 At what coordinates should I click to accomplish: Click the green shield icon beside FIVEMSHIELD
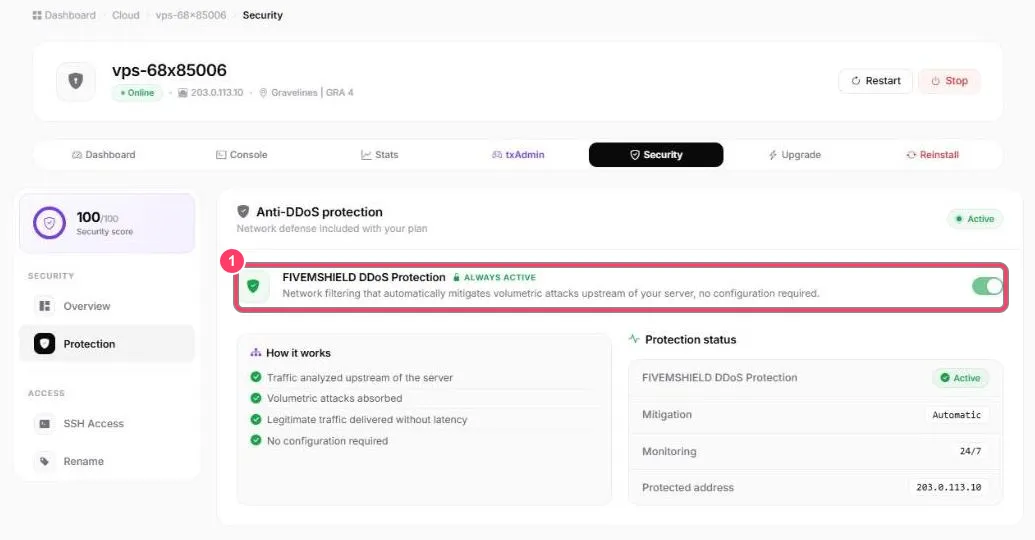[253, 287]
